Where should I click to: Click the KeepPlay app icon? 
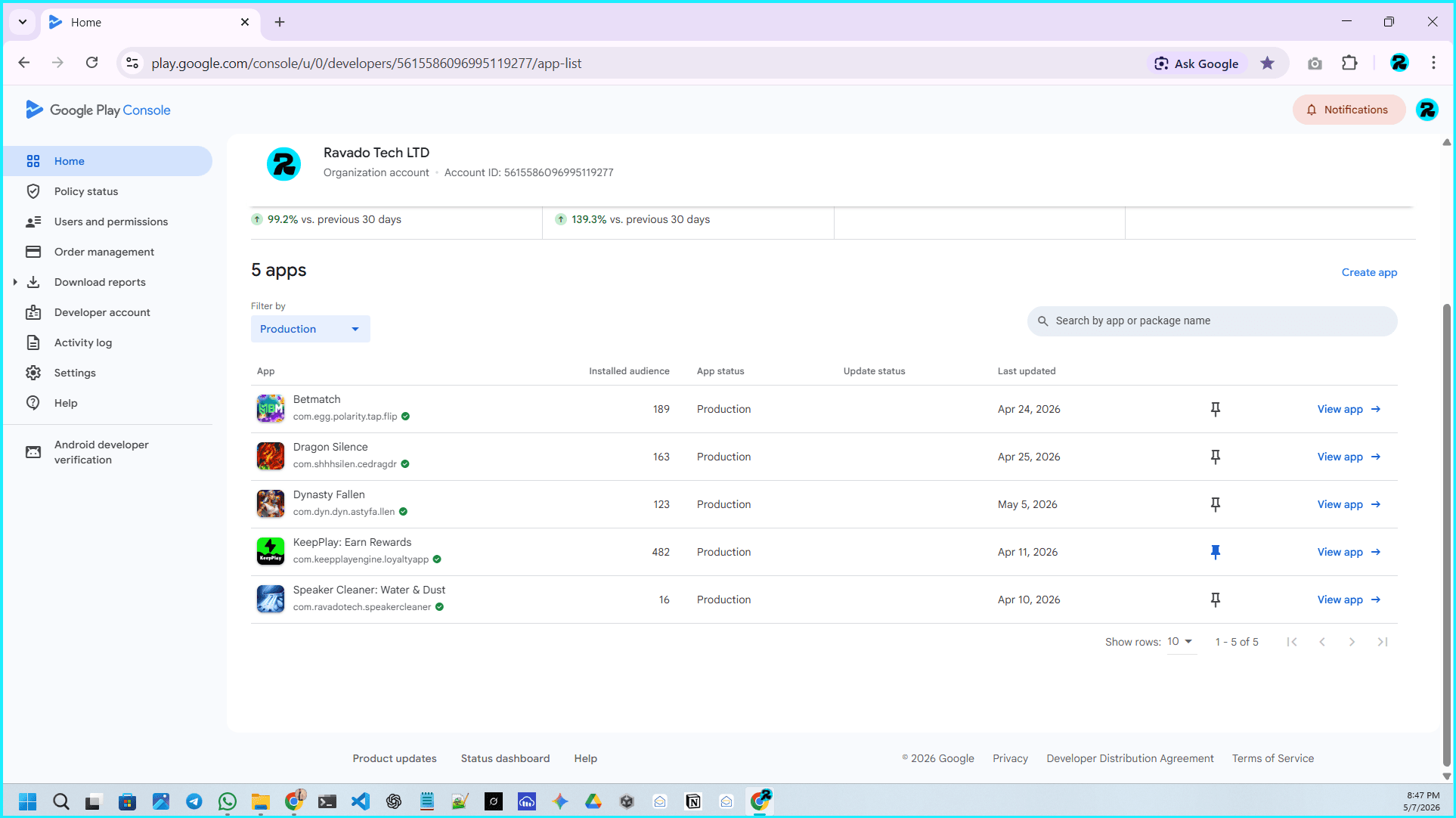[x=270, y=551]
